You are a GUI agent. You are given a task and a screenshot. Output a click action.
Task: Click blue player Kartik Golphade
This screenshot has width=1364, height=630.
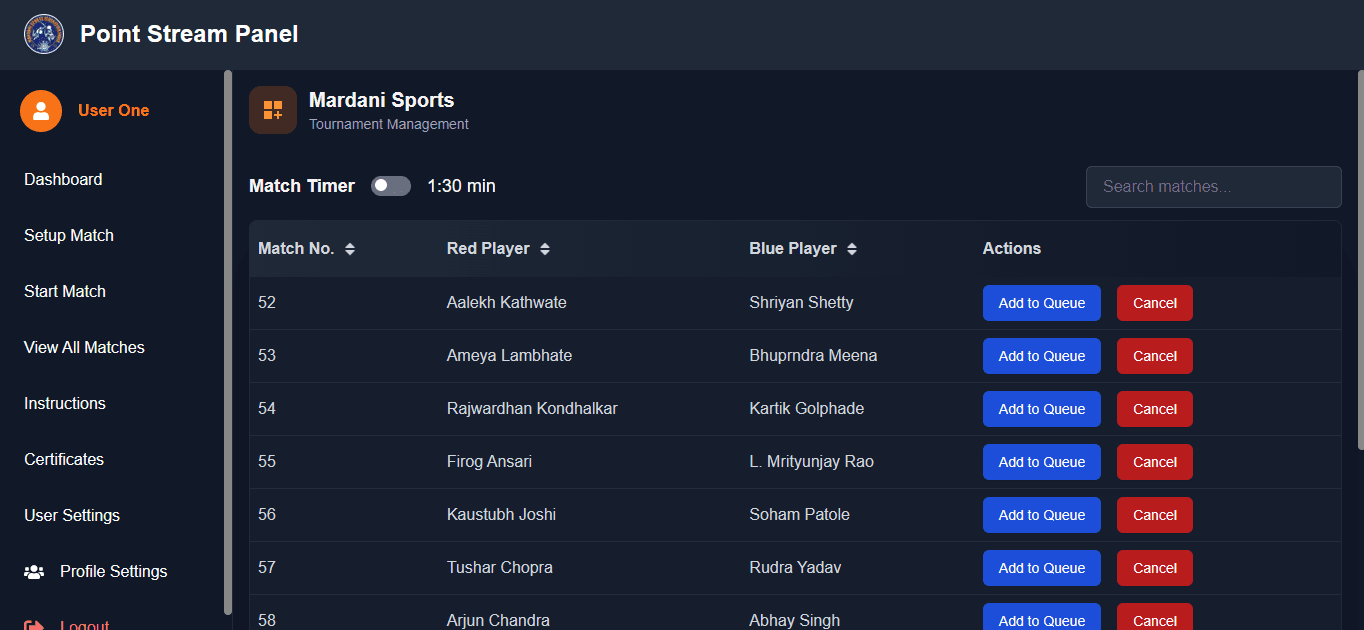(807, 409)
